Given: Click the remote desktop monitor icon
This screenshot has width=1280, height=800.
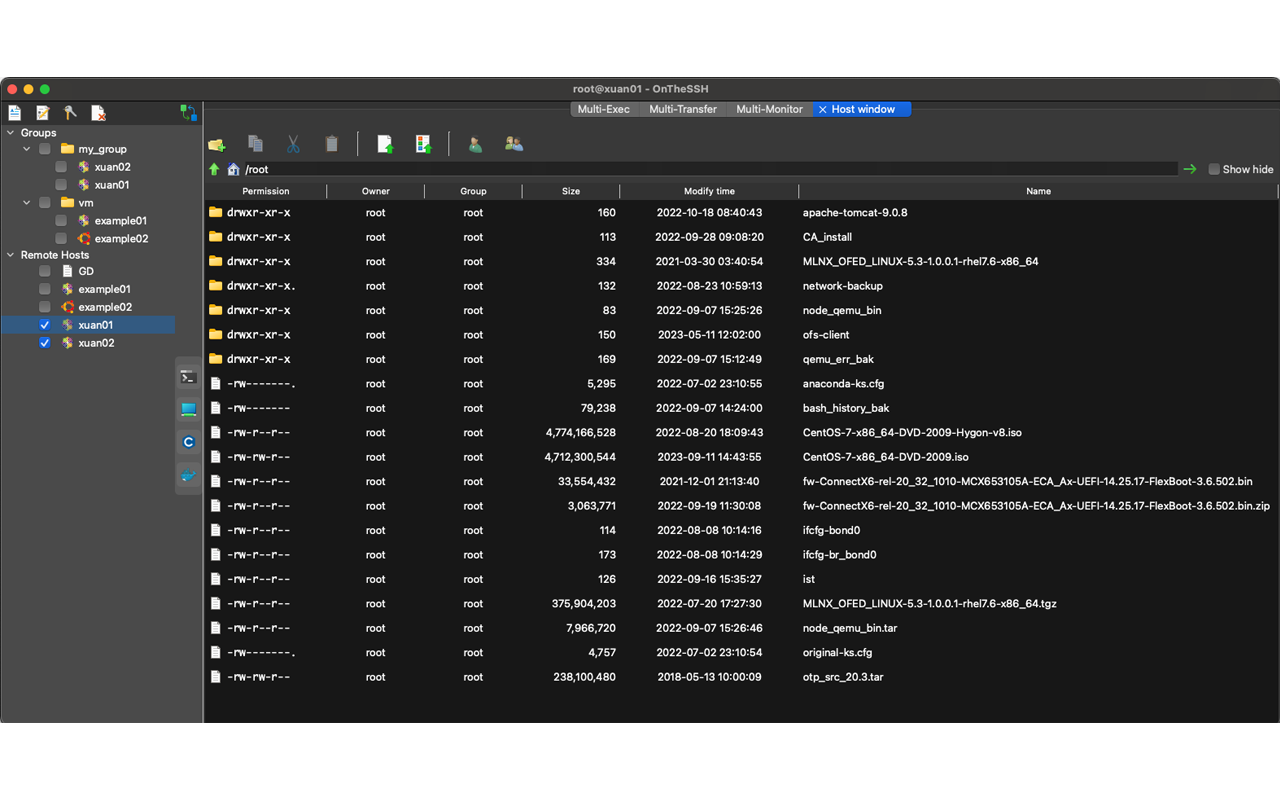Looking at the screenshot, I should pos(188,408).
